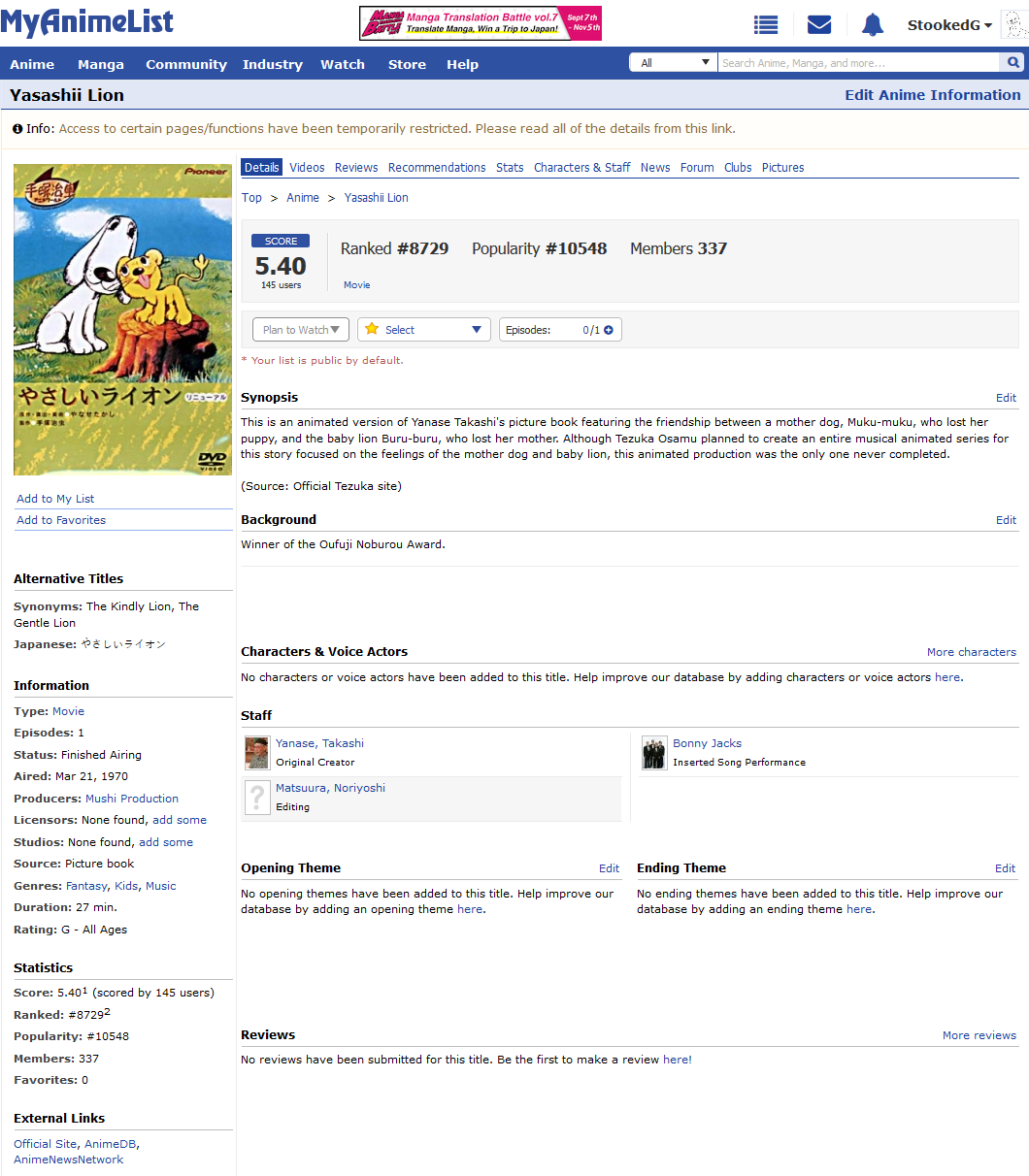Click the Yasashii Lion breadcrumb link

click(376, 198)
